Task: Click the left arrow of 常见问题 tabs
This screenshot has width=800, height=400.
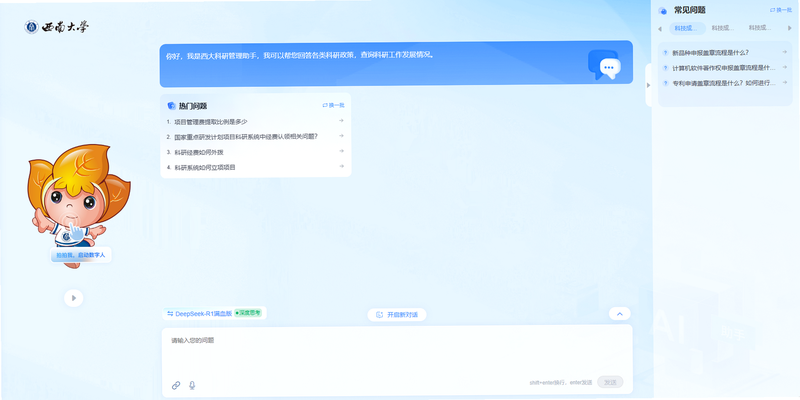Action: coord(660,29)
